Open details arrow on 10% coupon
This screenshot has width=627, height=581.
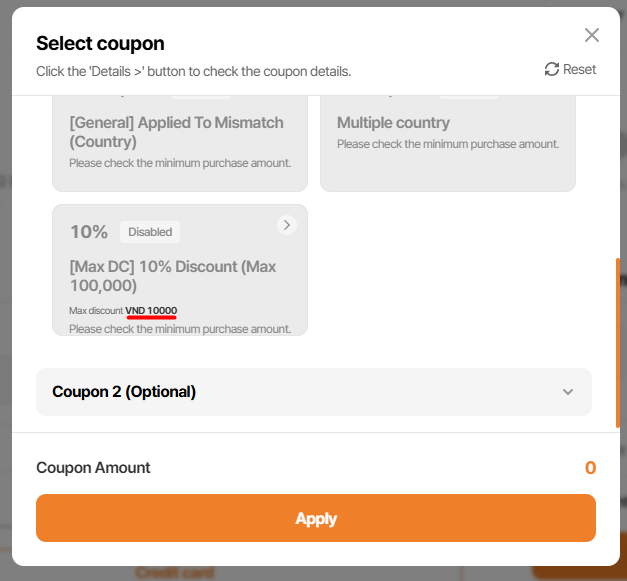[x=287, y=225]
